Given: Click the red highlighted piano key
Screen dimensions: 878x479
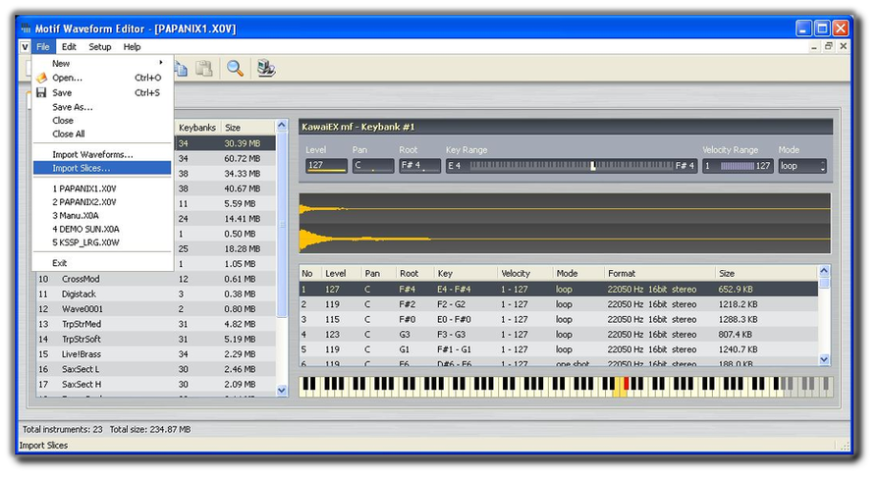Looking at the screenshot, I should tap(626, 383).
